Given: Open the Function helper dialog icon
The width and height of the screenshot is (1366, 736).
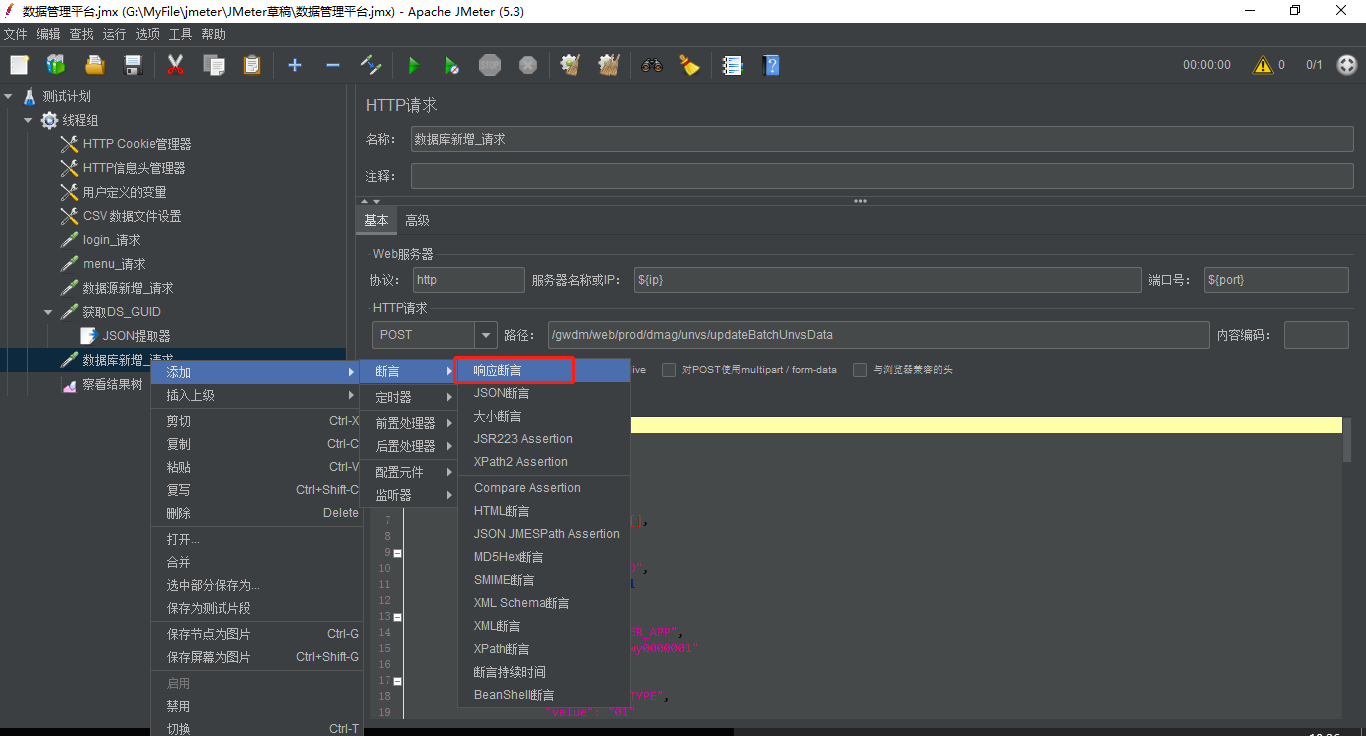Looking at the screenshot, I should pos(733,65).
